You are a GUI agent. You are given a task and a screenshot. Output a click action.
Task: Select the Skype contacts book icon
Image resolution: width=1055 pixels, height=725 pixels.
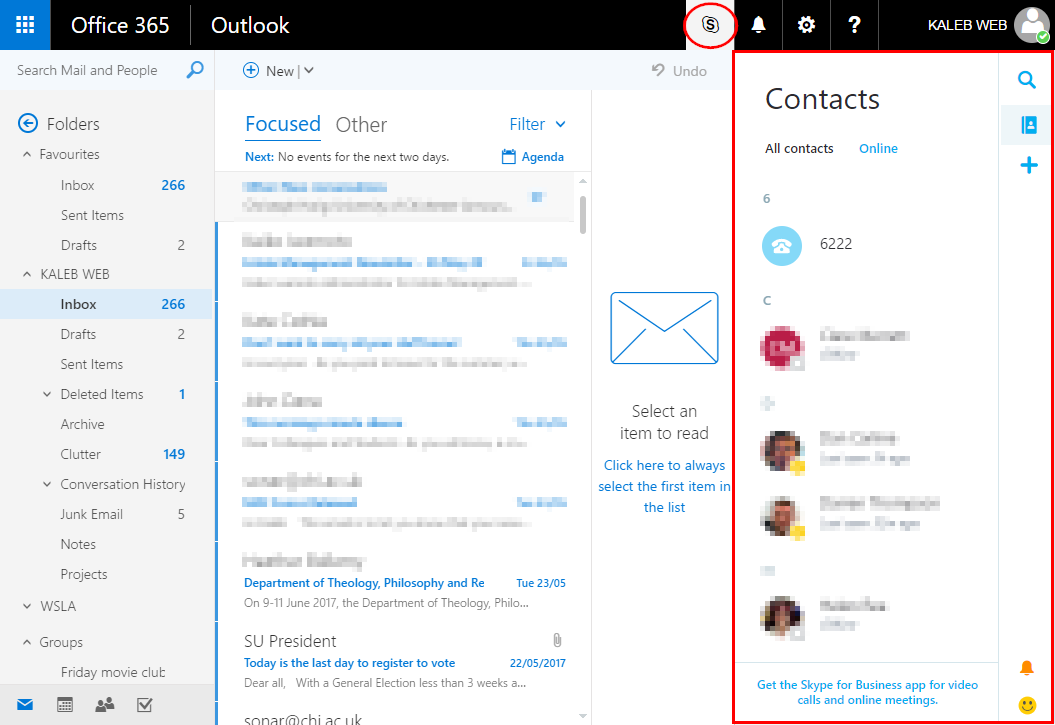click(x=1028, y=124)
